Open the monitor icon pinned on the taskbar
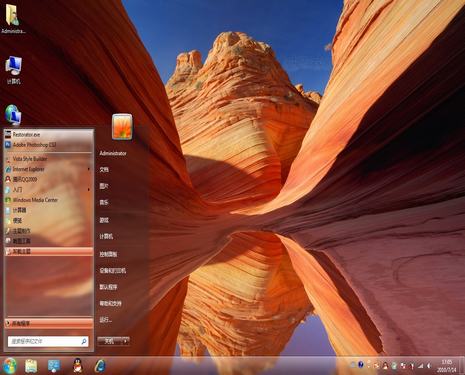 (54, 366)
